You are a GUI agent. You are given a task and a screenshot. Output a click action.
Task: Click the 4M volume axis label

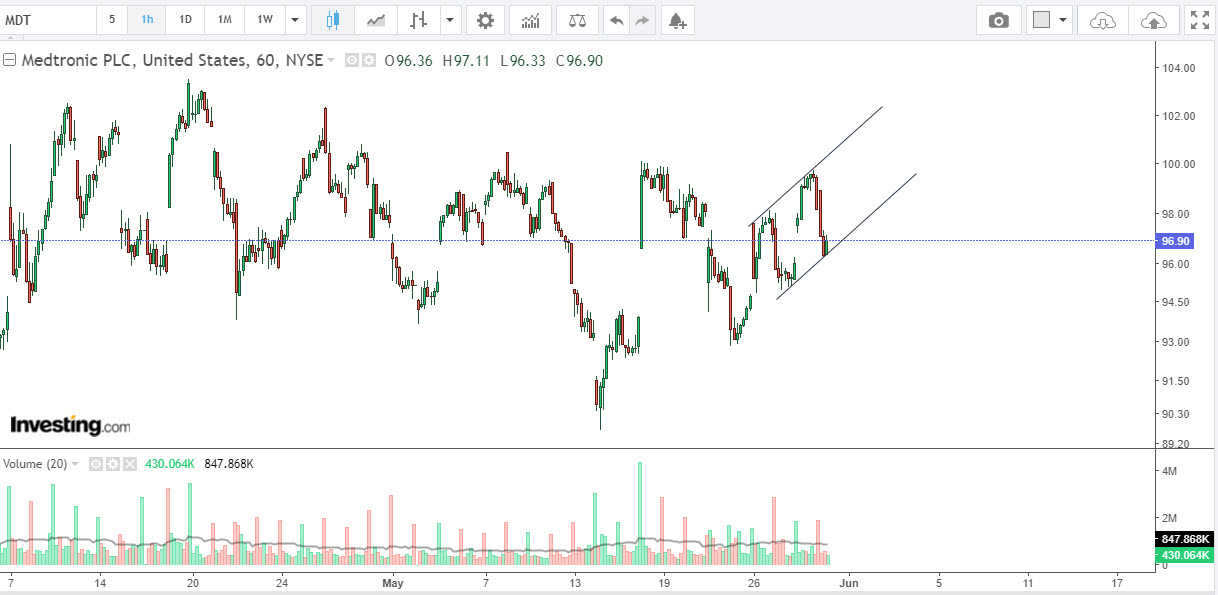tap(1172, 471)
